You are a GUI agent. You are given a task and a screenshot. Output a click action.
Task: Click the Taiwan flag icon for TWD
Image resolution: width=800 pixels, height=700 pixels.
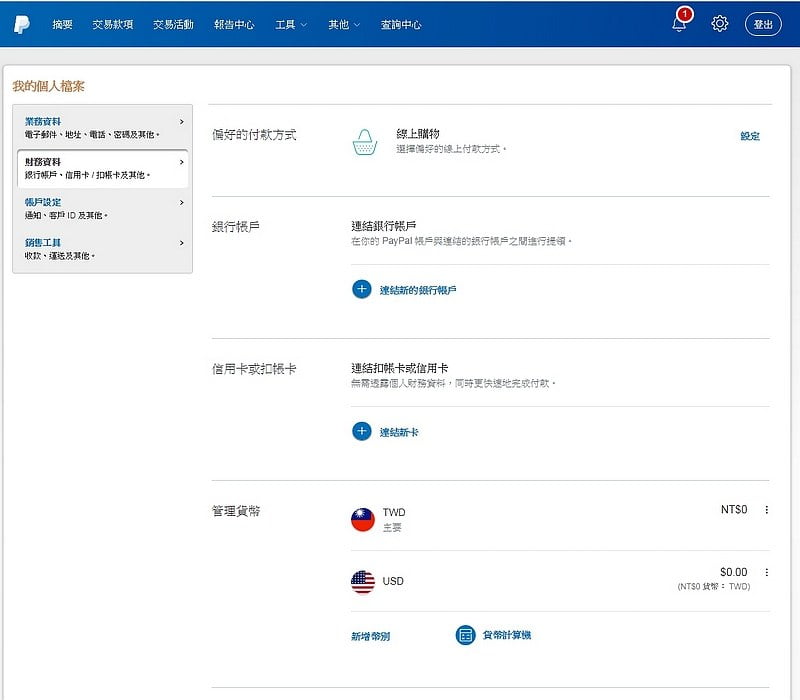pyautogui.click(x=363, y=519)
